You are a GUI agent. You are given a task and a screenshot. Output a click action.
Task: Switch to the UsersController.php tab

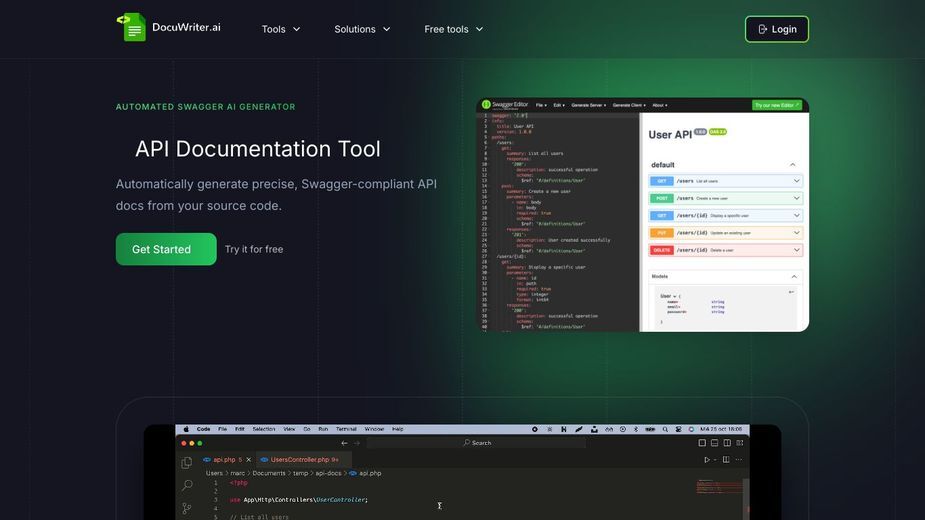(x=300, y=459)
